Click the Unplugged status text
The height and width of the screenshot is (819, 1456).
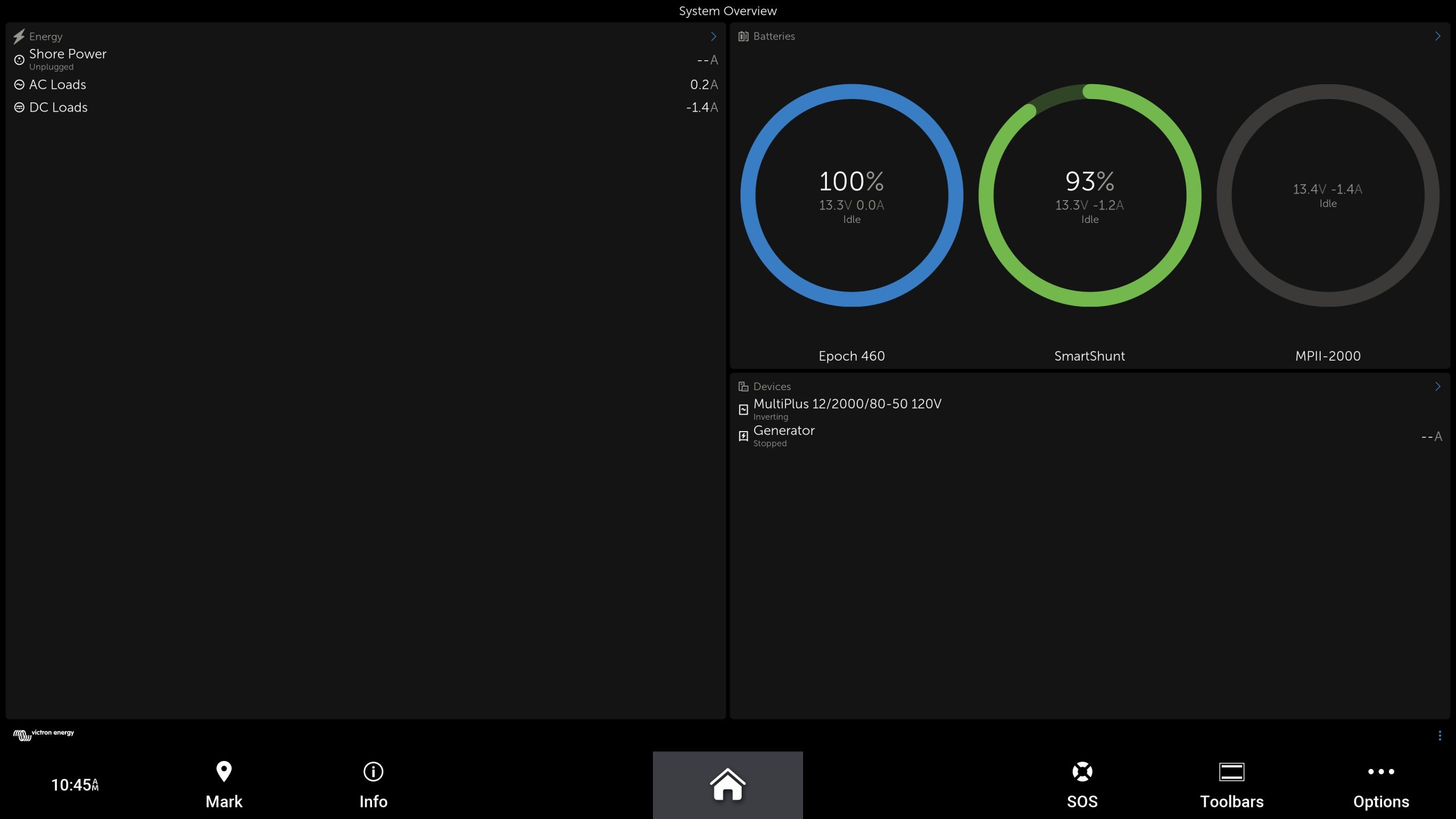(x=51, y=67)
